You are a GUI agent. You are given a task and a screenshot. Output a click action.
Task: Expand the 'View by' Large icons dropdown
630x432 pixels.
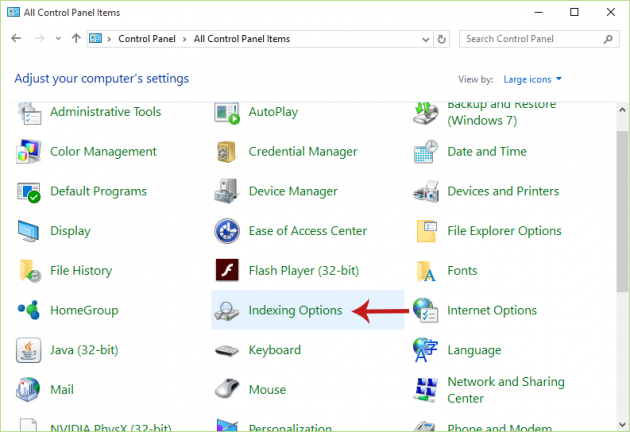531,79
